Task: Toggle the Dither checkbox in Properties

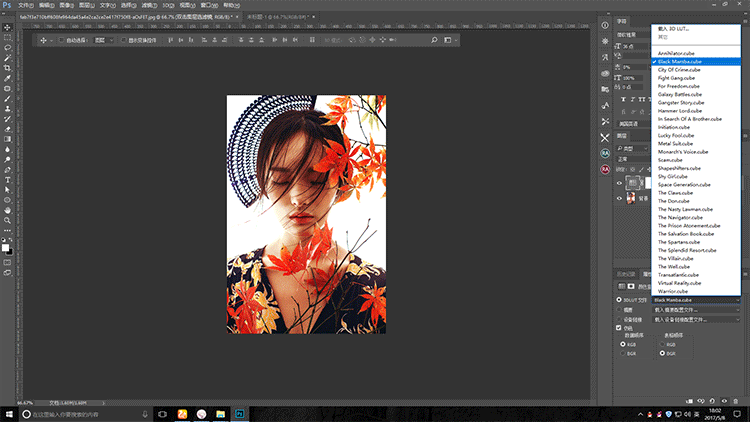Action: [x=619, y=328]
